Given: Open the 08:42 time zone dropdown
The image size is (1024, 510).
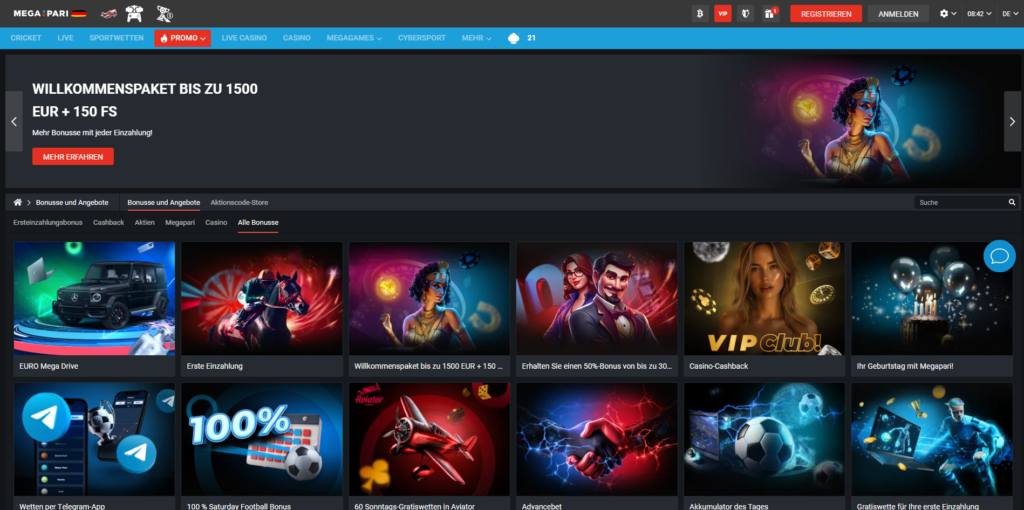Looking at the screenshot, I should 979,13.
